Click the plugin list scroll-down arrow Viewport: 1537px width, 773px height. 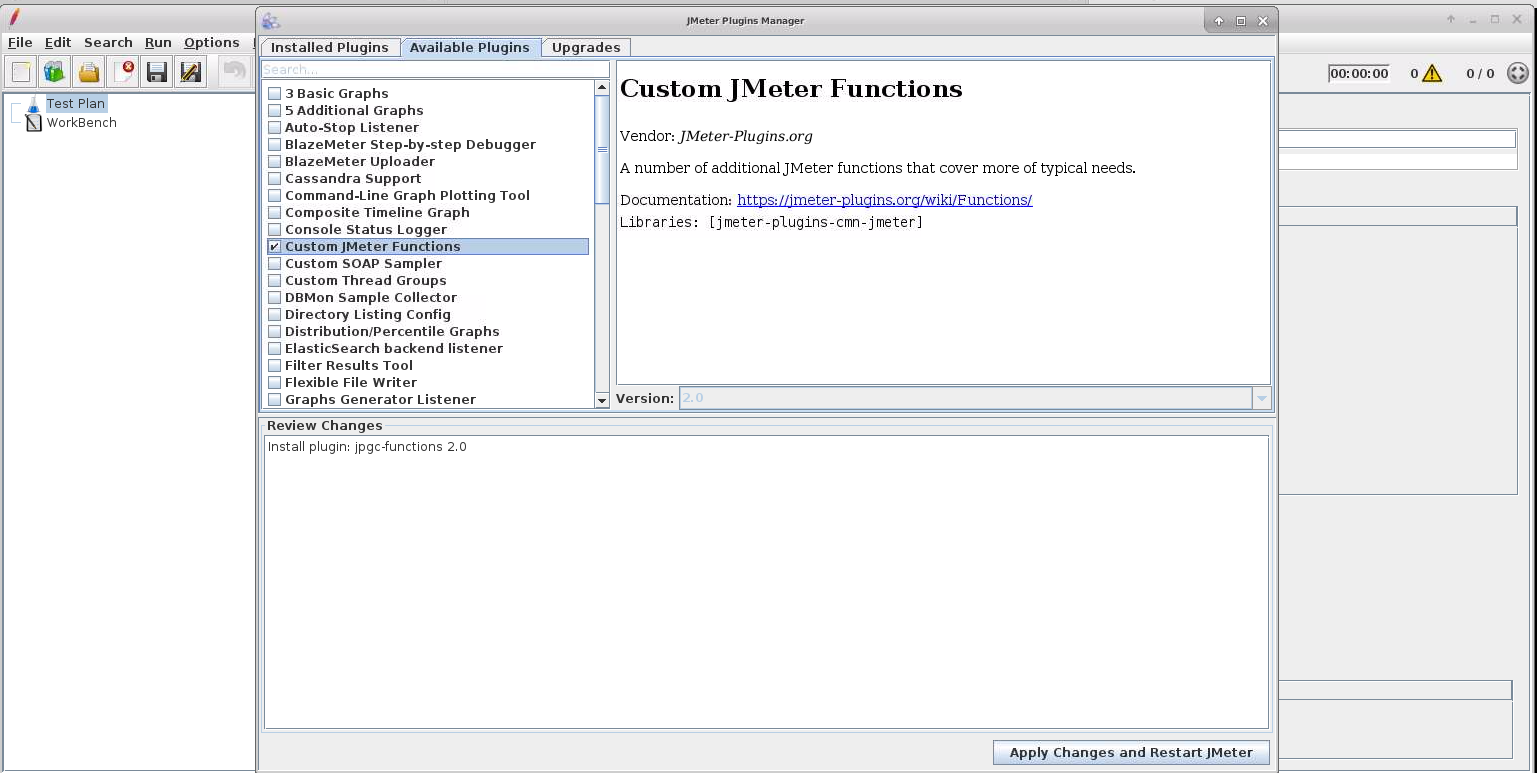[x=602, y=400]
